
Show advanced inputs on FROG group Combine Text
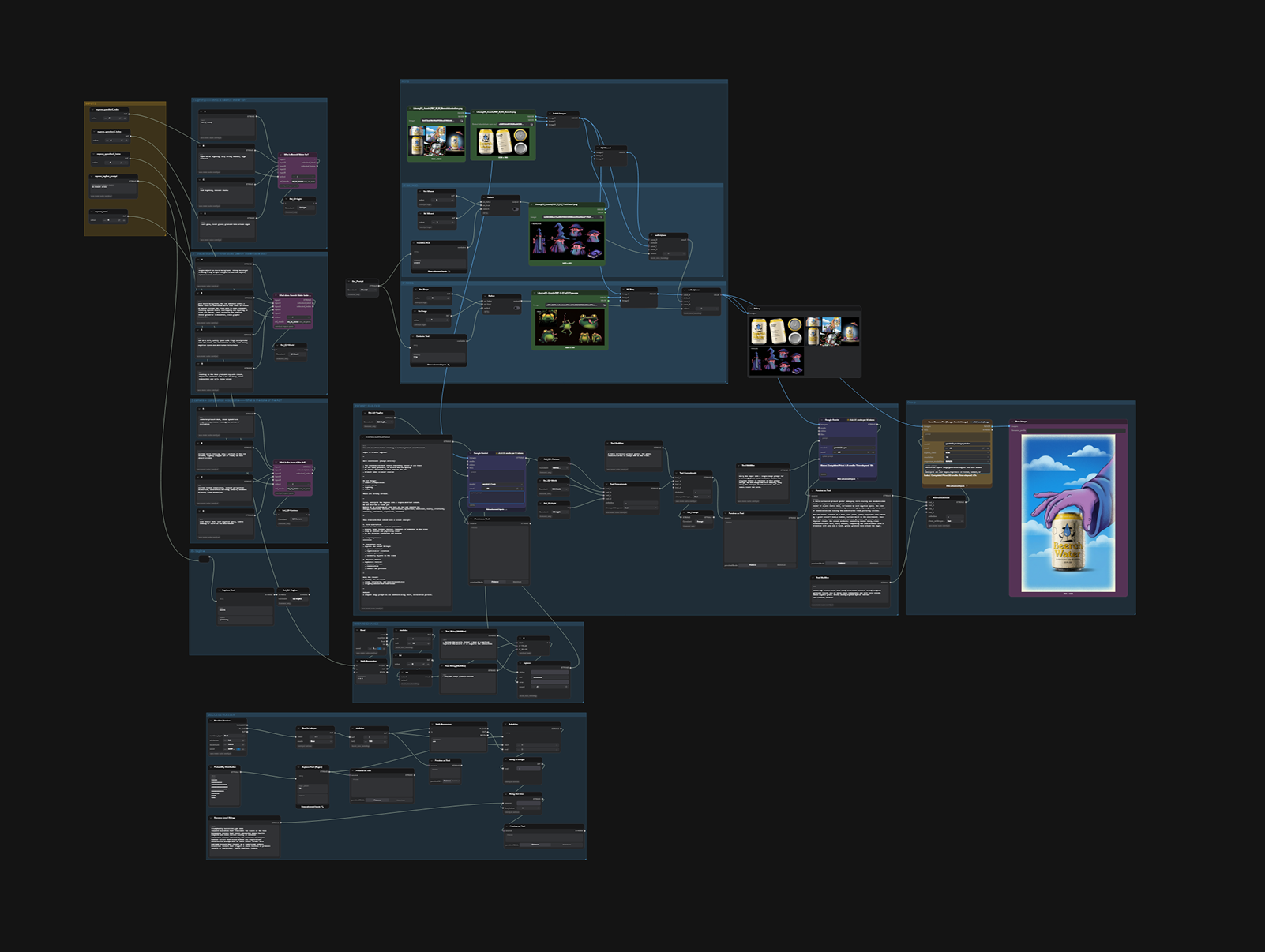pos(439,365)
